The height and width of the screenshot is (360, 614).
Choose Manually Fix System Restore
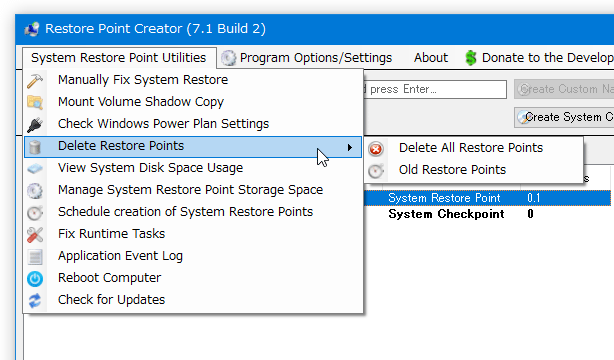[193, 80]
